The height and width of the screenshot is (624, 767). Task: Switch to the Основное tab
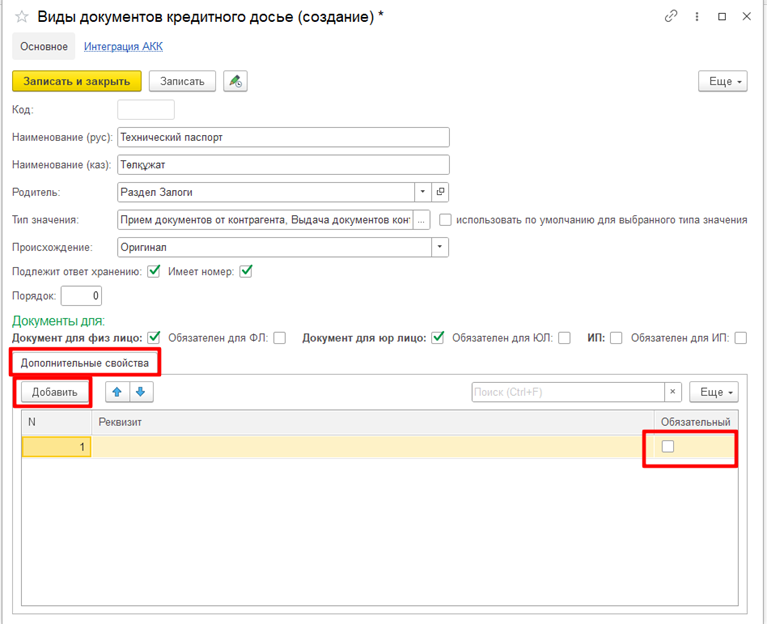(44, 46)
